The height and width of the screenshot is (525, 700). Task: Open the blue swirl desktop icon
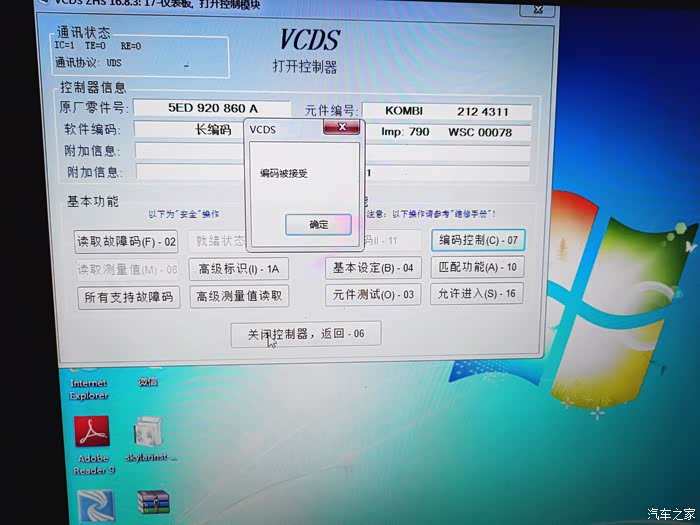pyautogui.click(x=95, y=505)
